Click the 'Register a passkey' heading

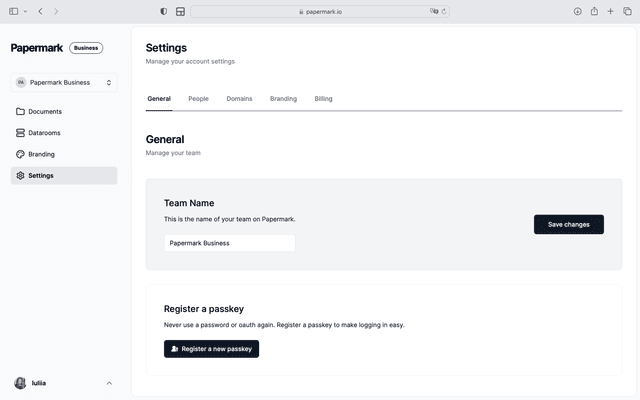[204, 309]
